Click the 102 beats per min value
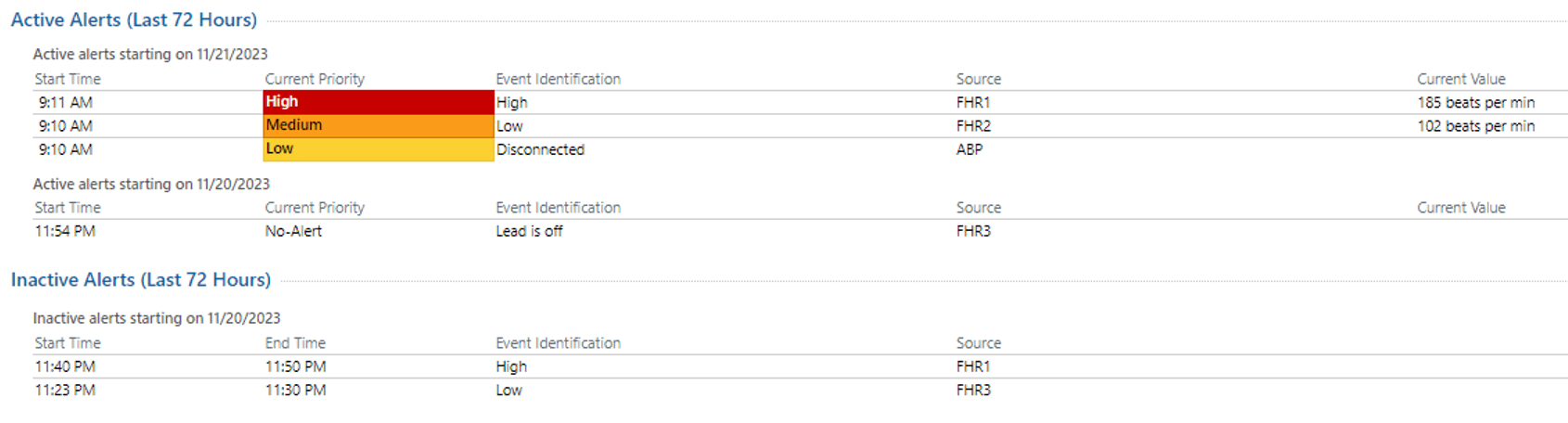 point(1475,125)
